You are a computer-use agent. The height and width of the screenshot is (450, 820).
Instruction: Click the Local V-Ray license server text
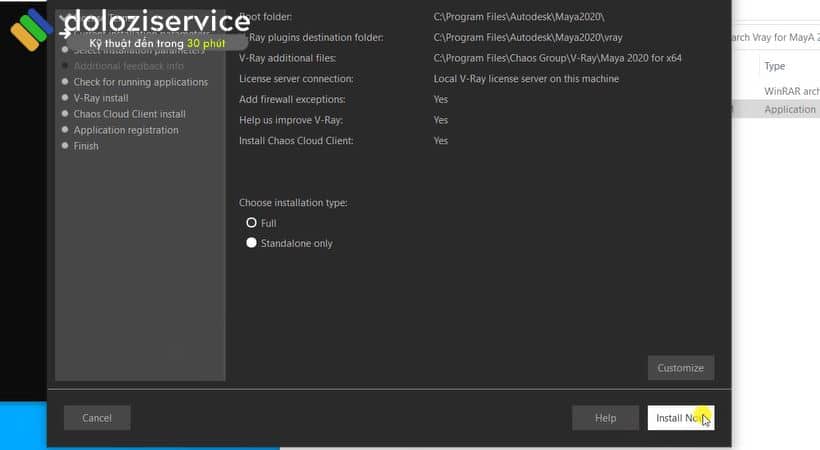(526, 78)
